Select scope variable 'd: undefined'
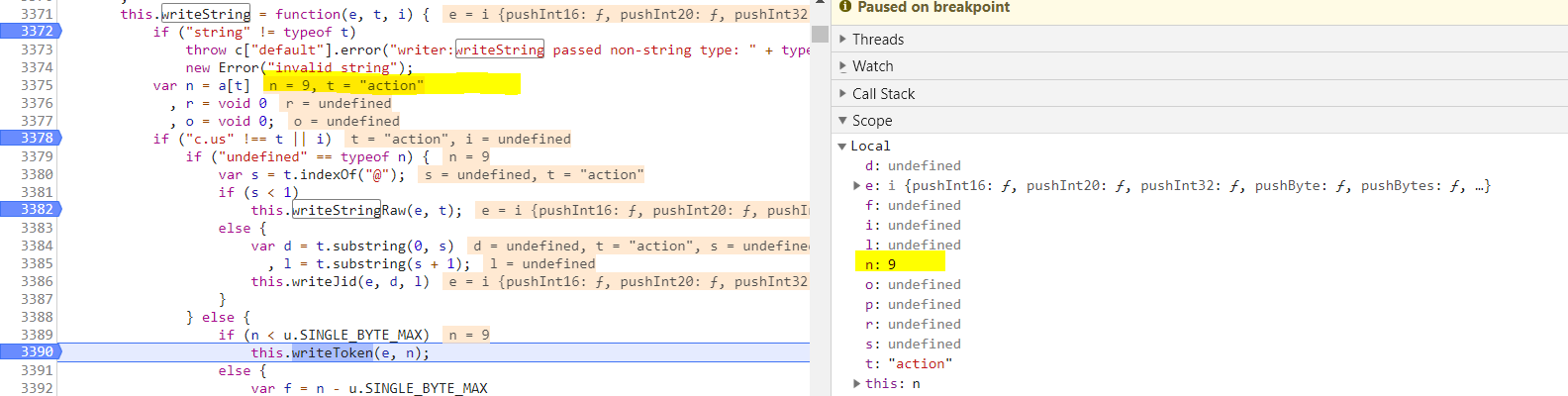 [x=913, y=165]
